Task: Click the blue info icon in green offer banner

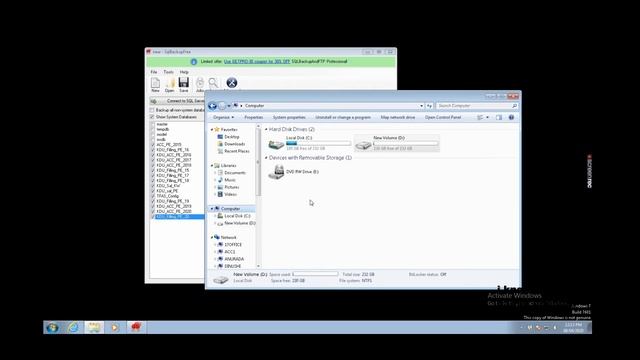Action: click(x=194, y=62)
